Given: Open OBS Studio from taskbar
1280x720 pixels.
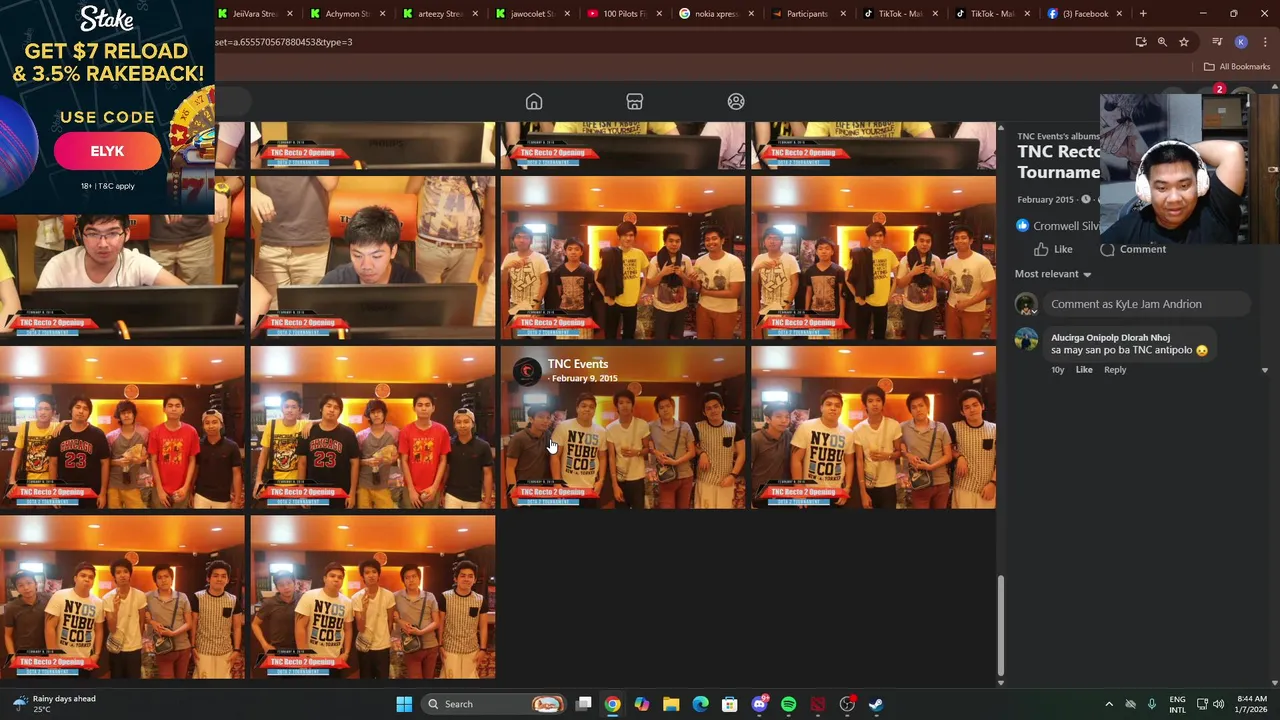Looking at the screenshot, I should pyautogui.click(x=847, y=704).
